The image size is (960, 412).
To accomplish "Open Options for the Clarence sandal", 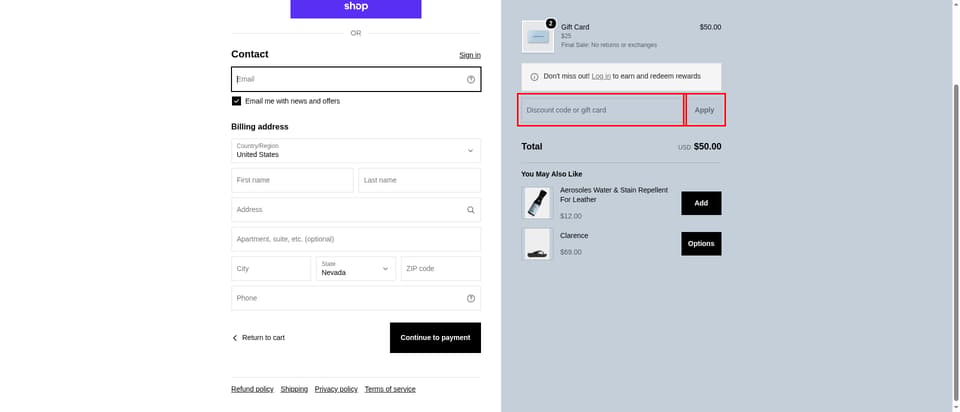I will (x=701, y=244).
